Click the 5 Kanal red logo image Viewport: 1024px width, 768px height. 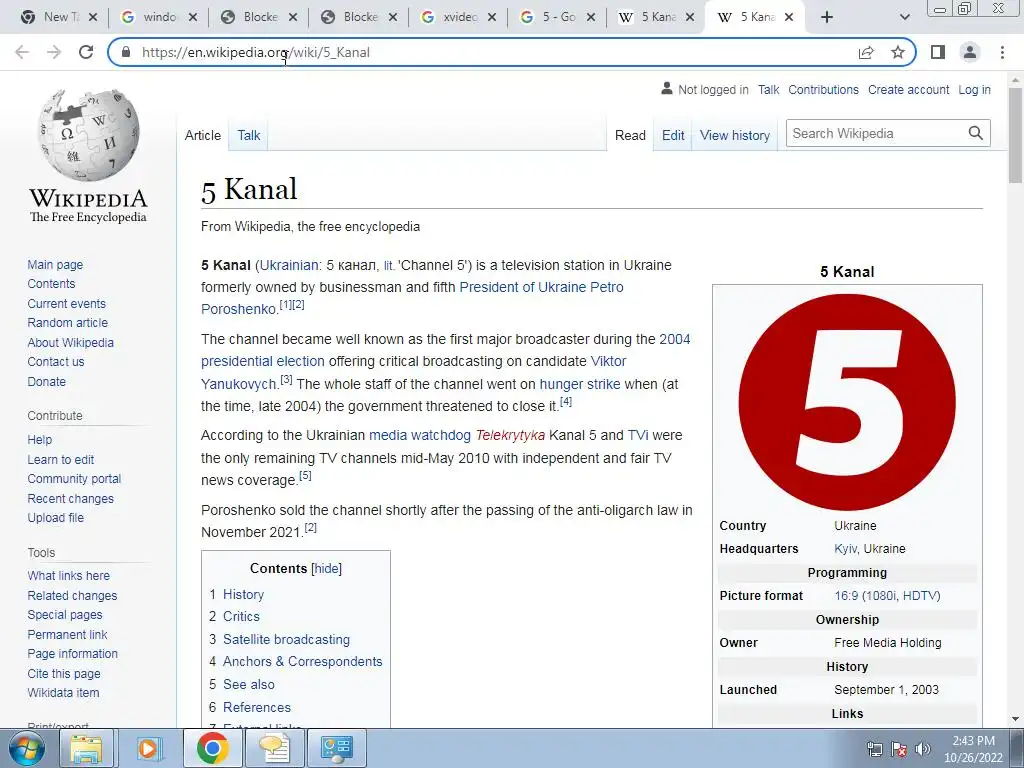click(847, 402)
